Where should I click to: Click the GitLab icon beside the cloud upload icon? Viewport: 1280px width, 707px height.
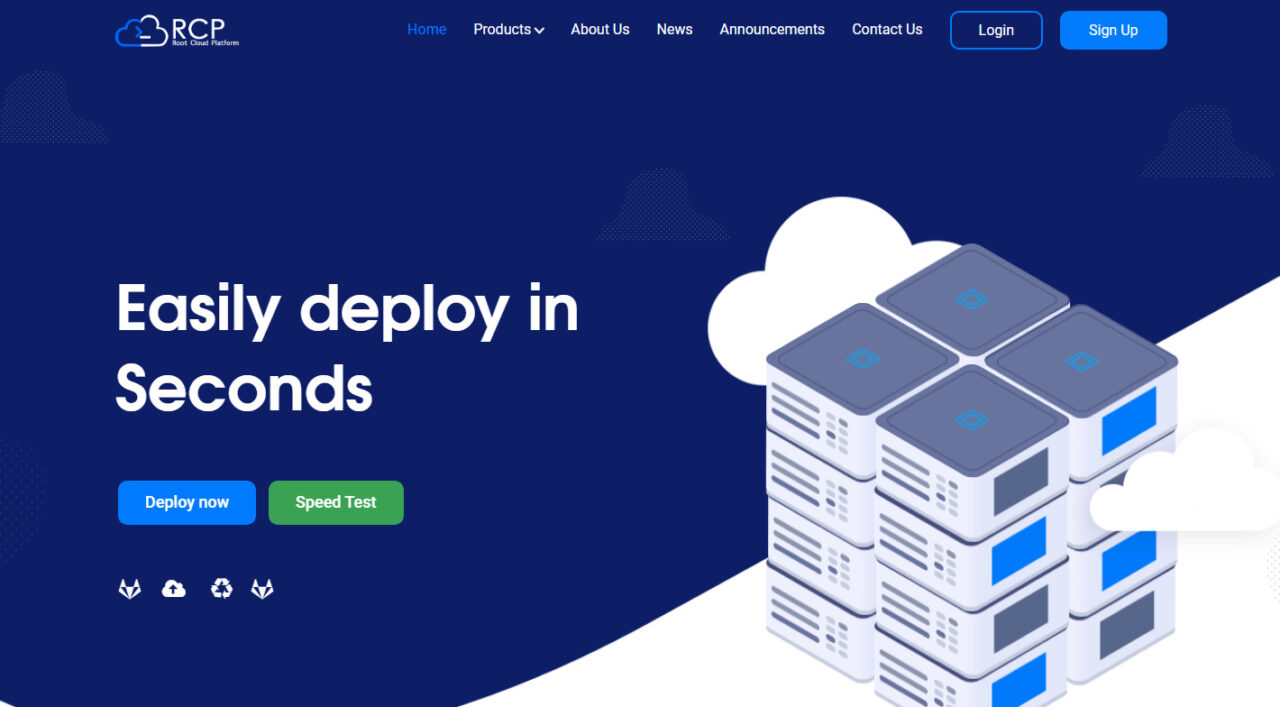(130, 589)
